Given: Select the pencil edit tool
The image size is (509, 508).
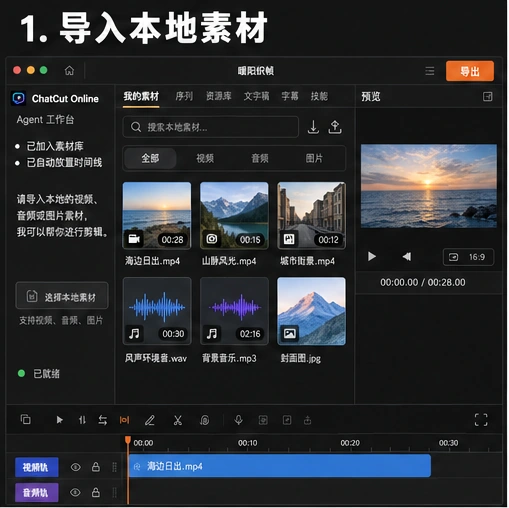Looking at the screenshot, I should tap(150, 420).
